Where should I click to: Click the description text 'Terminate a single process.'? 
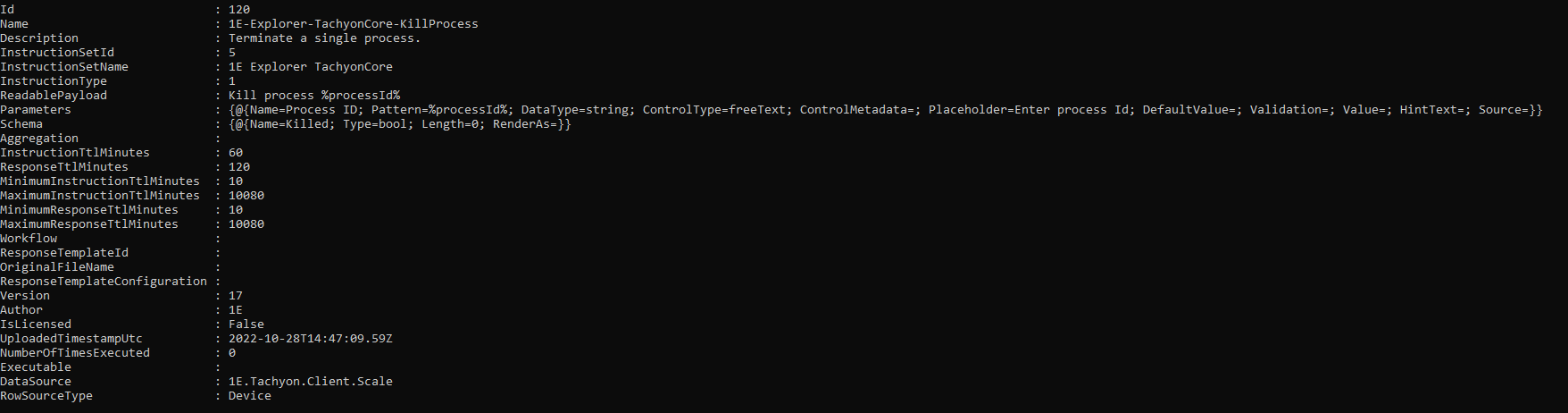[x=324, y=38]
